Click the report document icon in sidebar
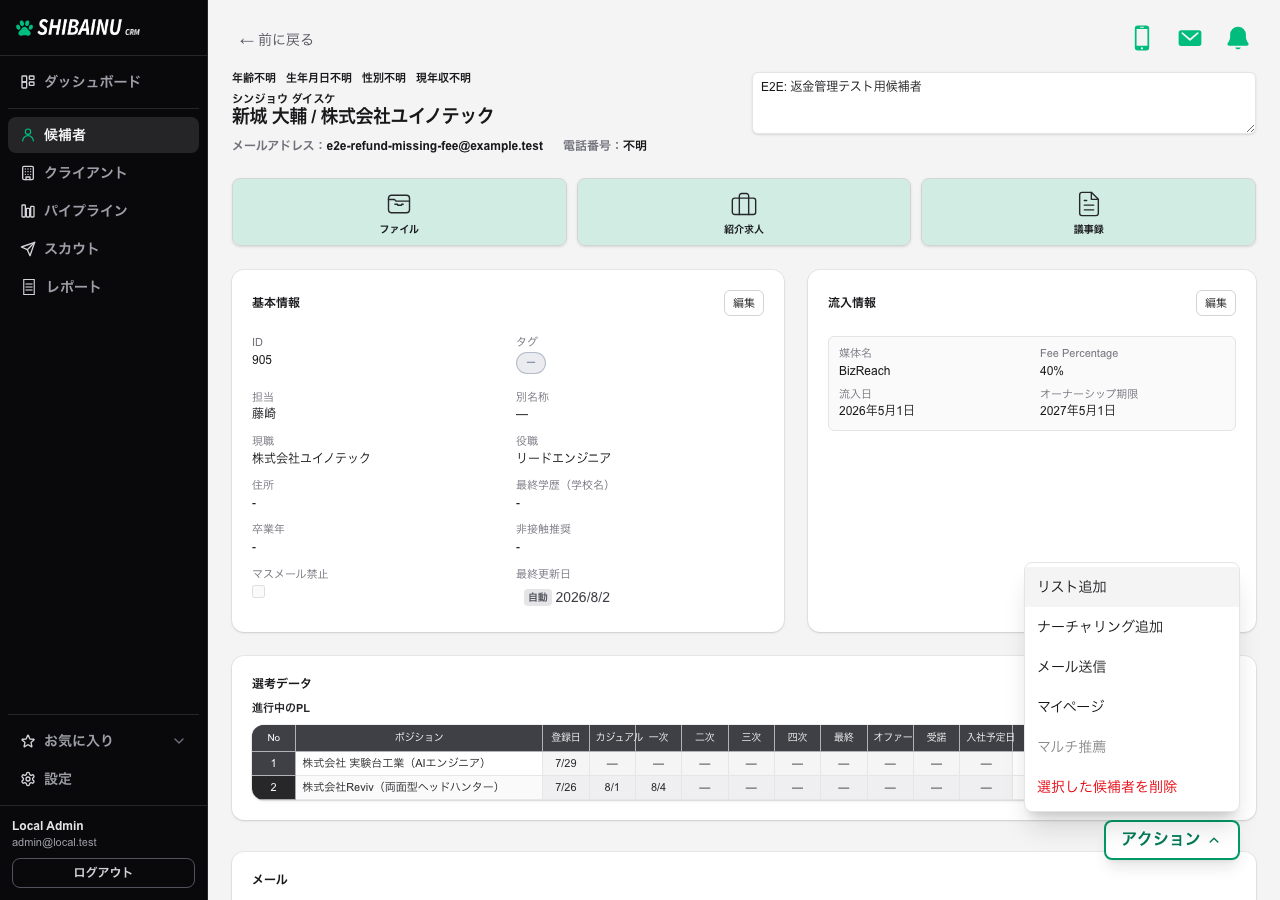The height and width of the screenshot is (900, 1280). click(x=28, y=287)
